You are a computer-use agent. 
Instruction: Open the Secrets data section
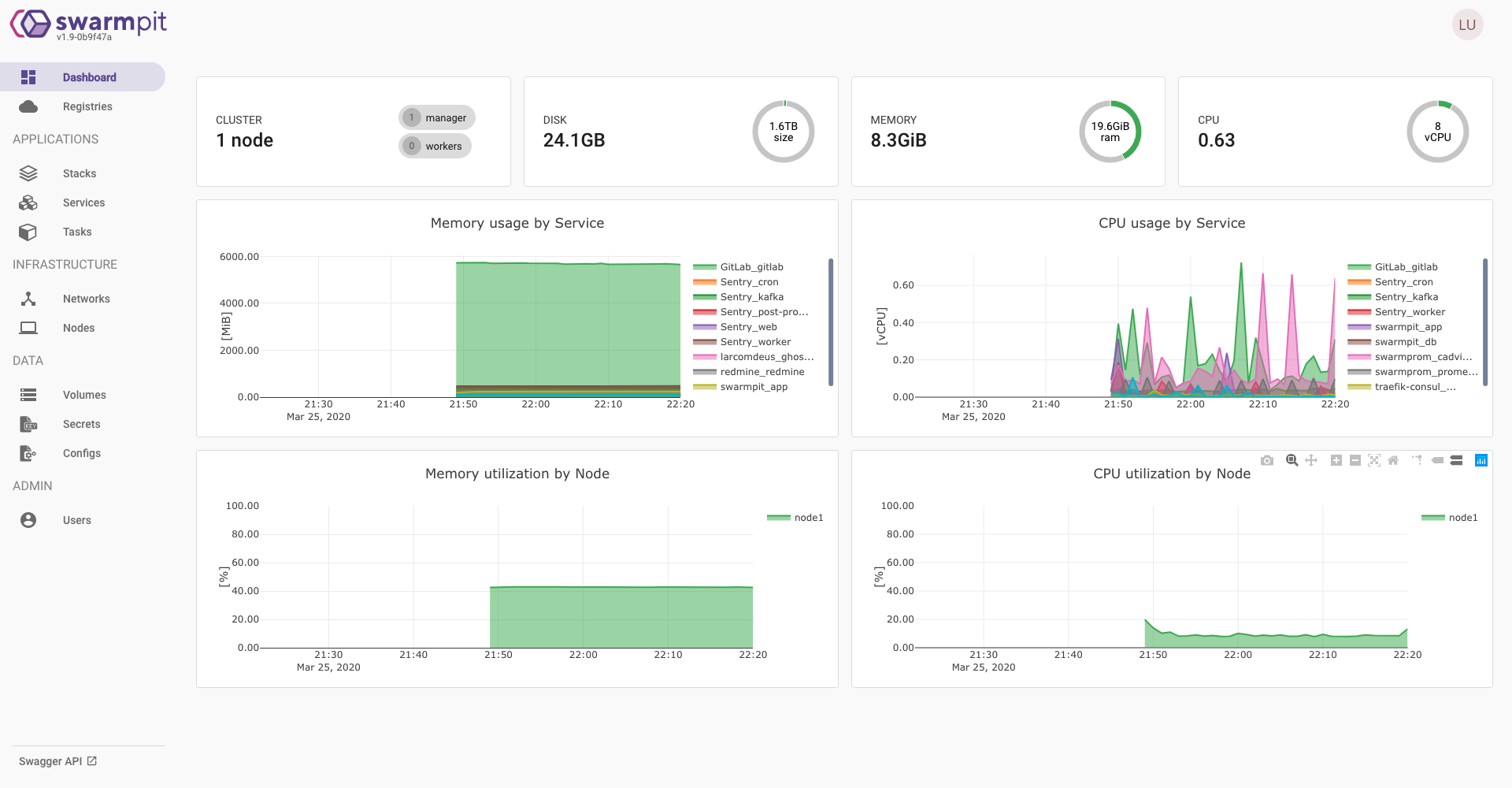pyautogui.click(x=81, y=424)
